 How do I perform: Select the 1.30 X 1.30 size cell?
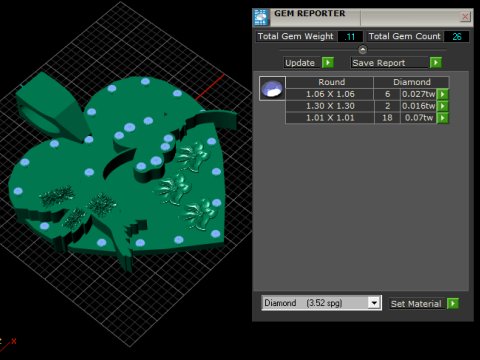[330, 106]
